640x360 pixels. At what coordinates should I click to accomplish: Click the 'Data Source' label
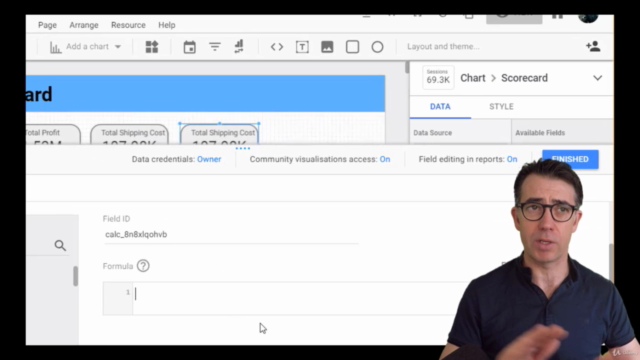432,133
